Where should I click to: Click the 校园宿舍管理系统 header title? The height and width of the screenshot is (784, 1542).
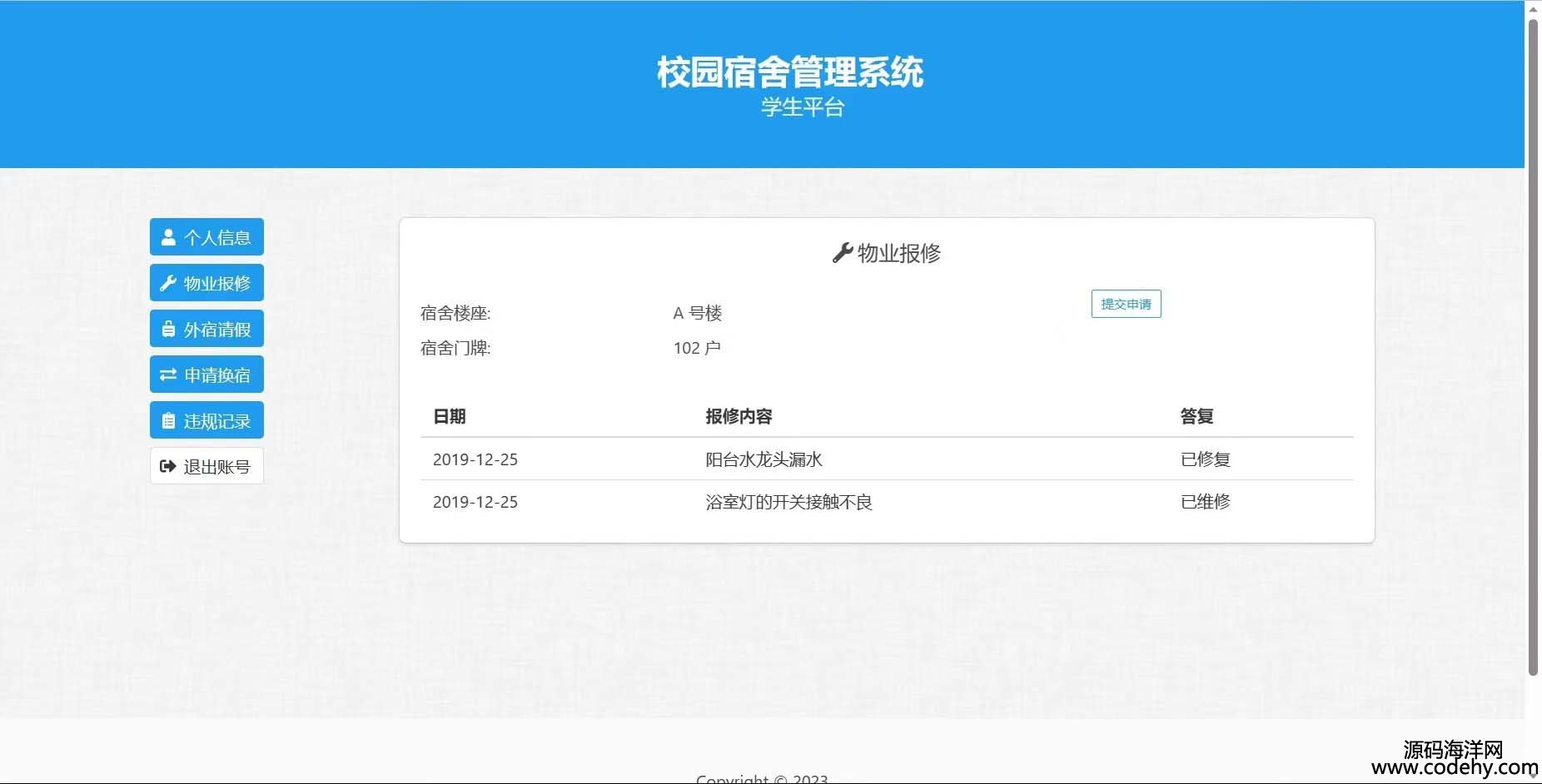(789, 72)
